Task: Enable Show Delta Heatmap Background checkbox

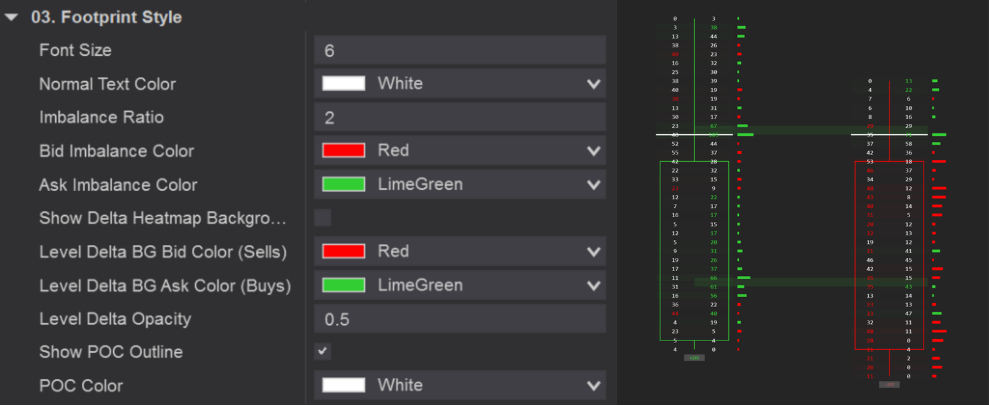Action: [x=322, y=218]
